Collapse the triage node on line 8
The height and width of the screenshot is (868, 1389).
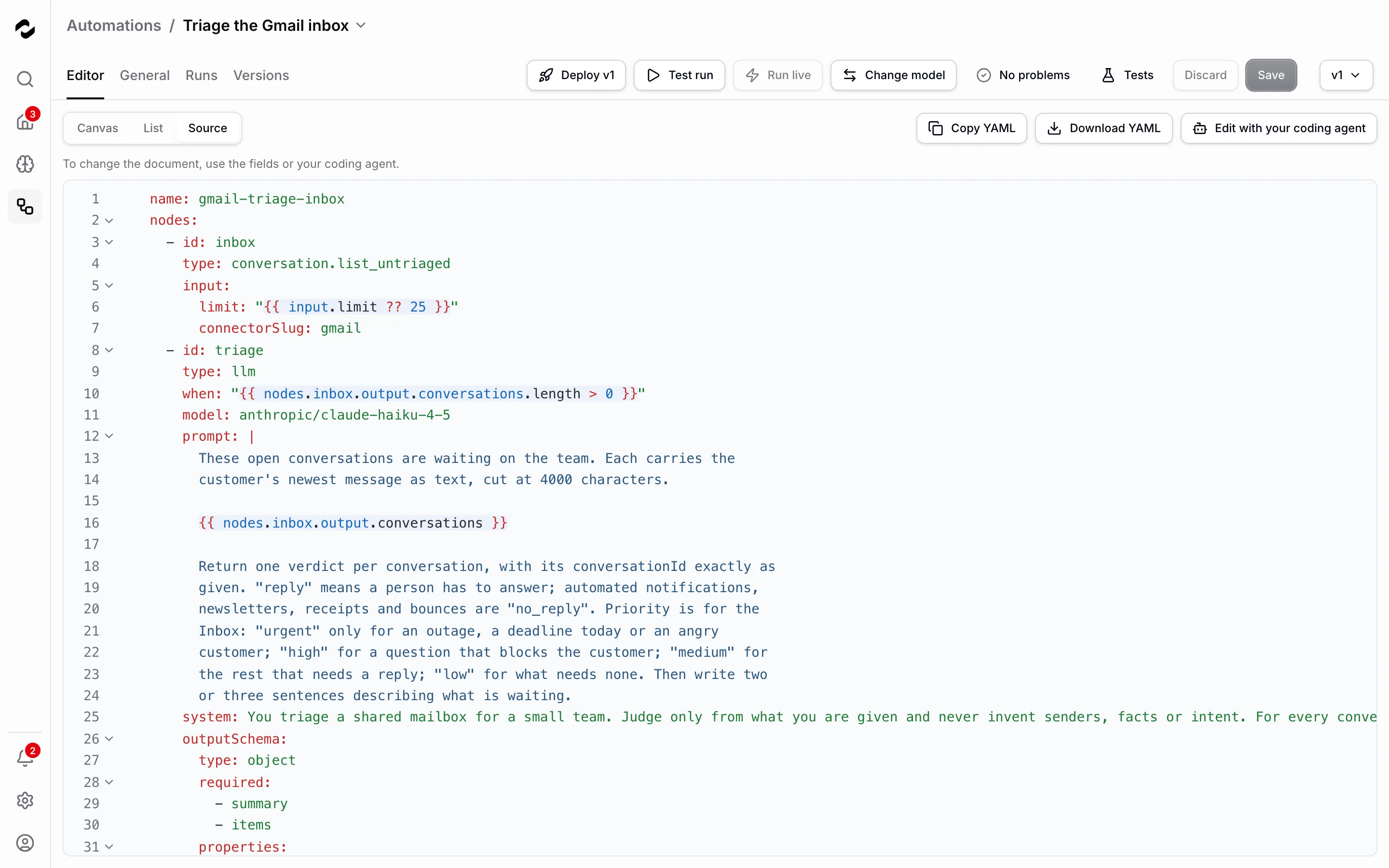pyautogui.click(x=109, y=350)
